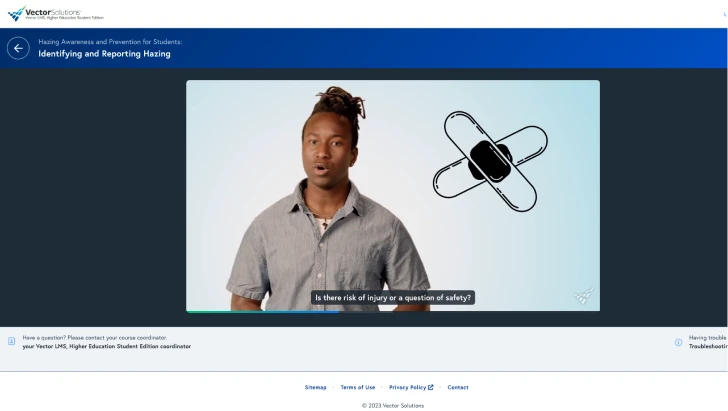Viewport: 728px width, 411px height.
Task: Open the Terms of Use link
Action: (x=357, y=387)
